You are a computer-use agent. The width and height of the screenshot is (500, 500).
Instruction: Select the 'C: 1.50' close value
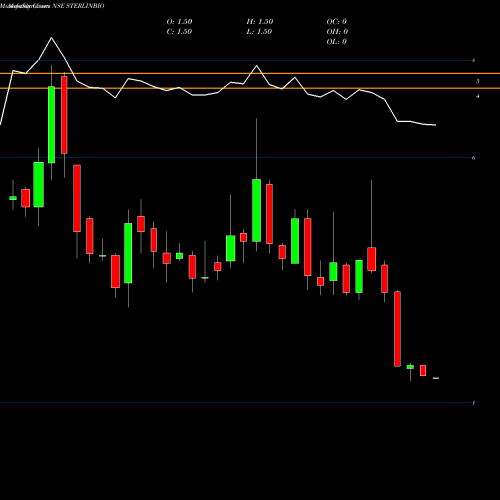pos(179,32)
